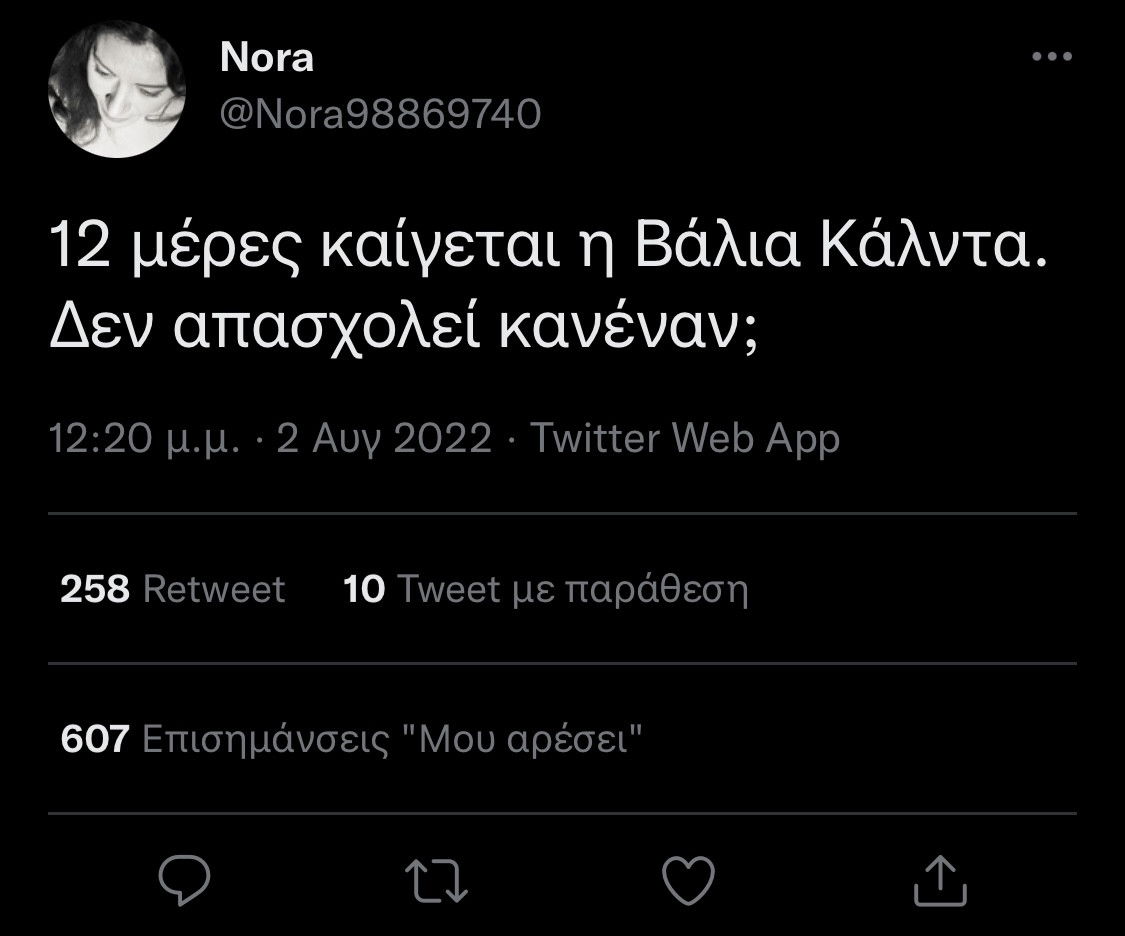Screen dimensions: 1125x936
Task: Click the 12:20 μ.μ. timestamp
Action: (144, 439)
